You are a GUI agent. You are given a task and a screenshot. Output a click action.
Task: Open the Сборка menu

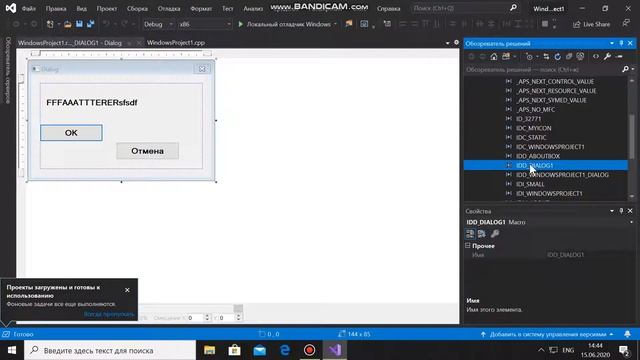[x=137, y=8]
